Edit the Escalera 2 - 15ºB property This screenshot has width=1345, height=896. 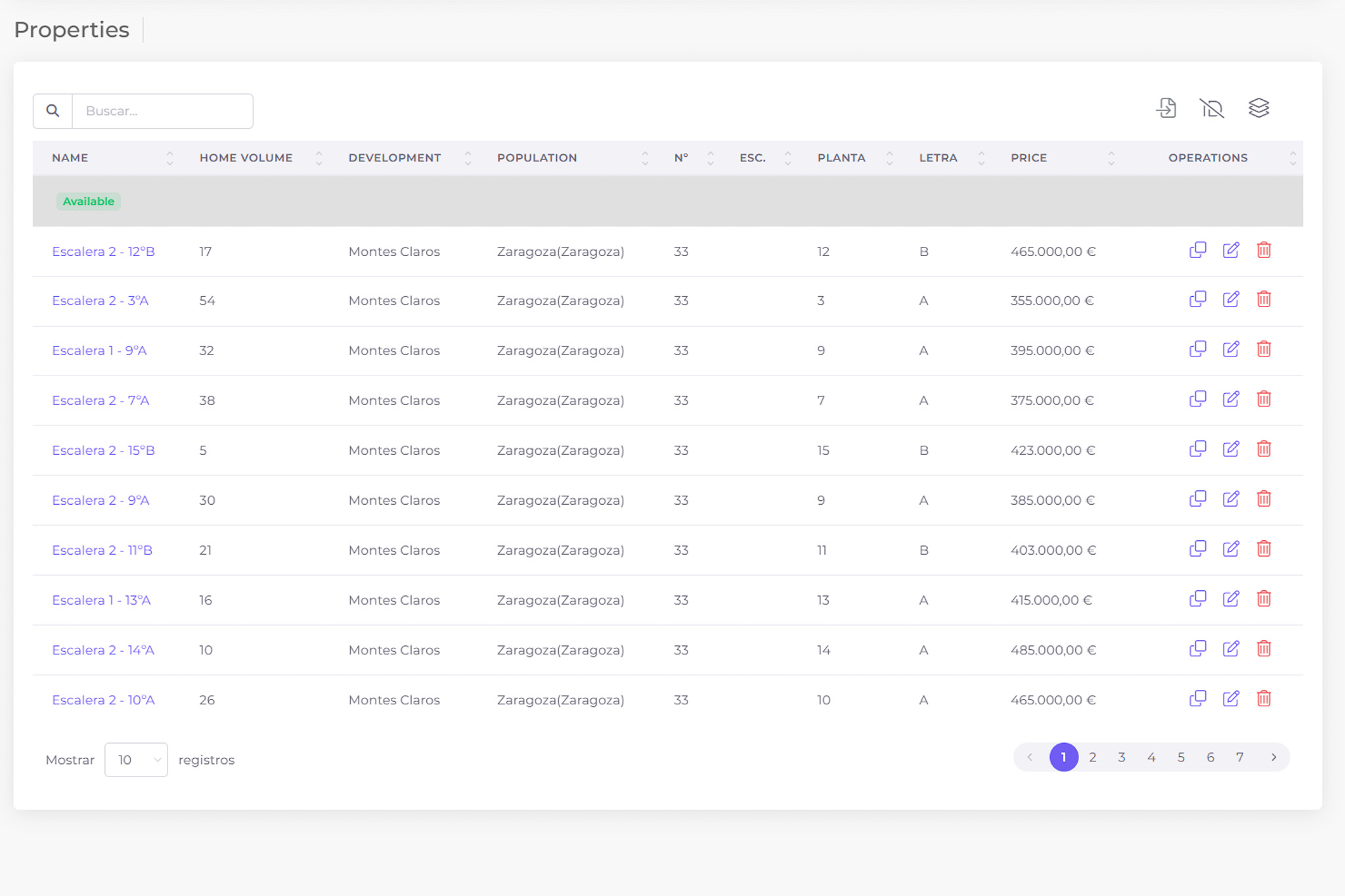1231,449
